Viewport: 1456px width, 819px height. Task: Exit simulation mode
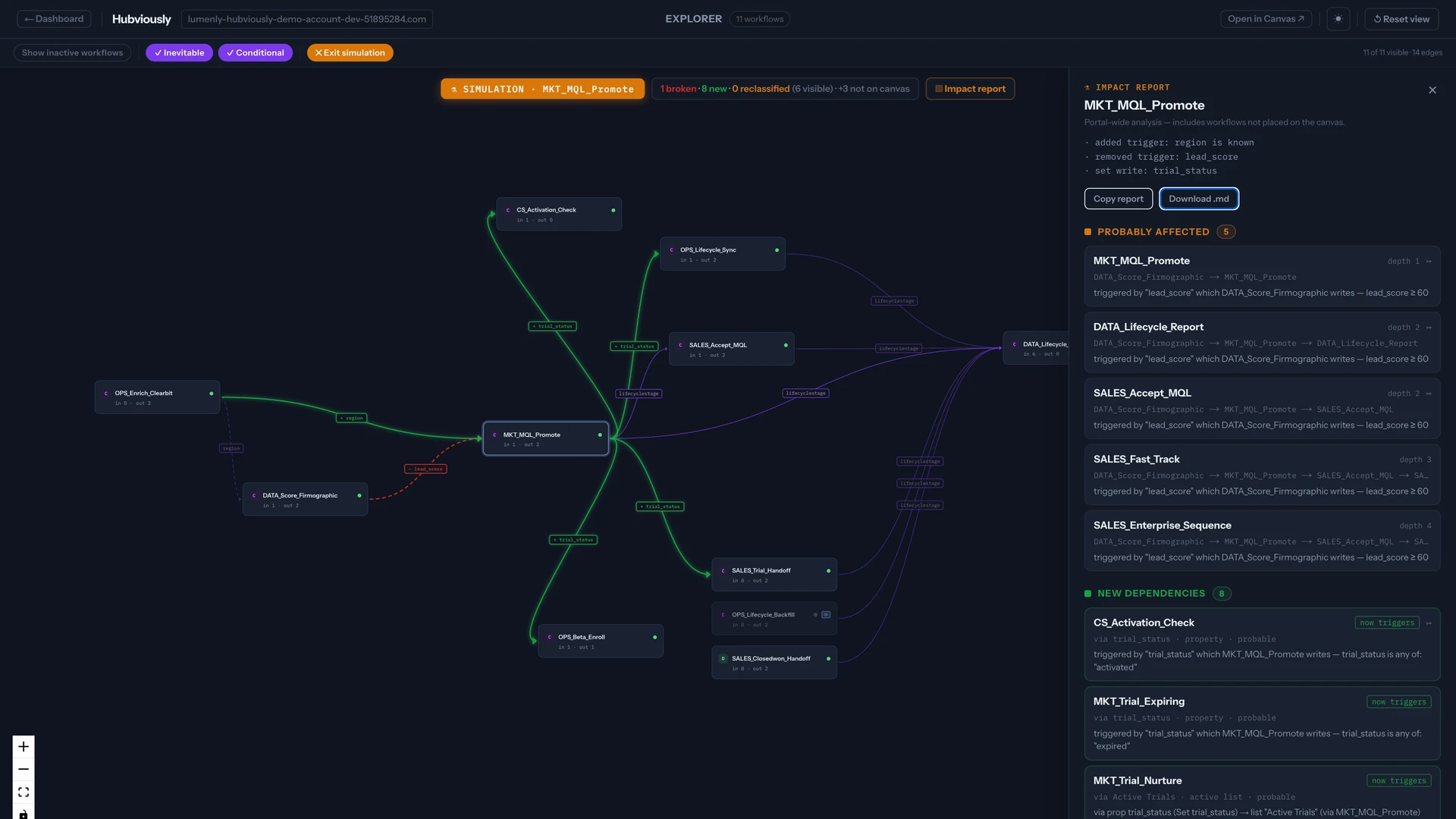pos(350,53)
